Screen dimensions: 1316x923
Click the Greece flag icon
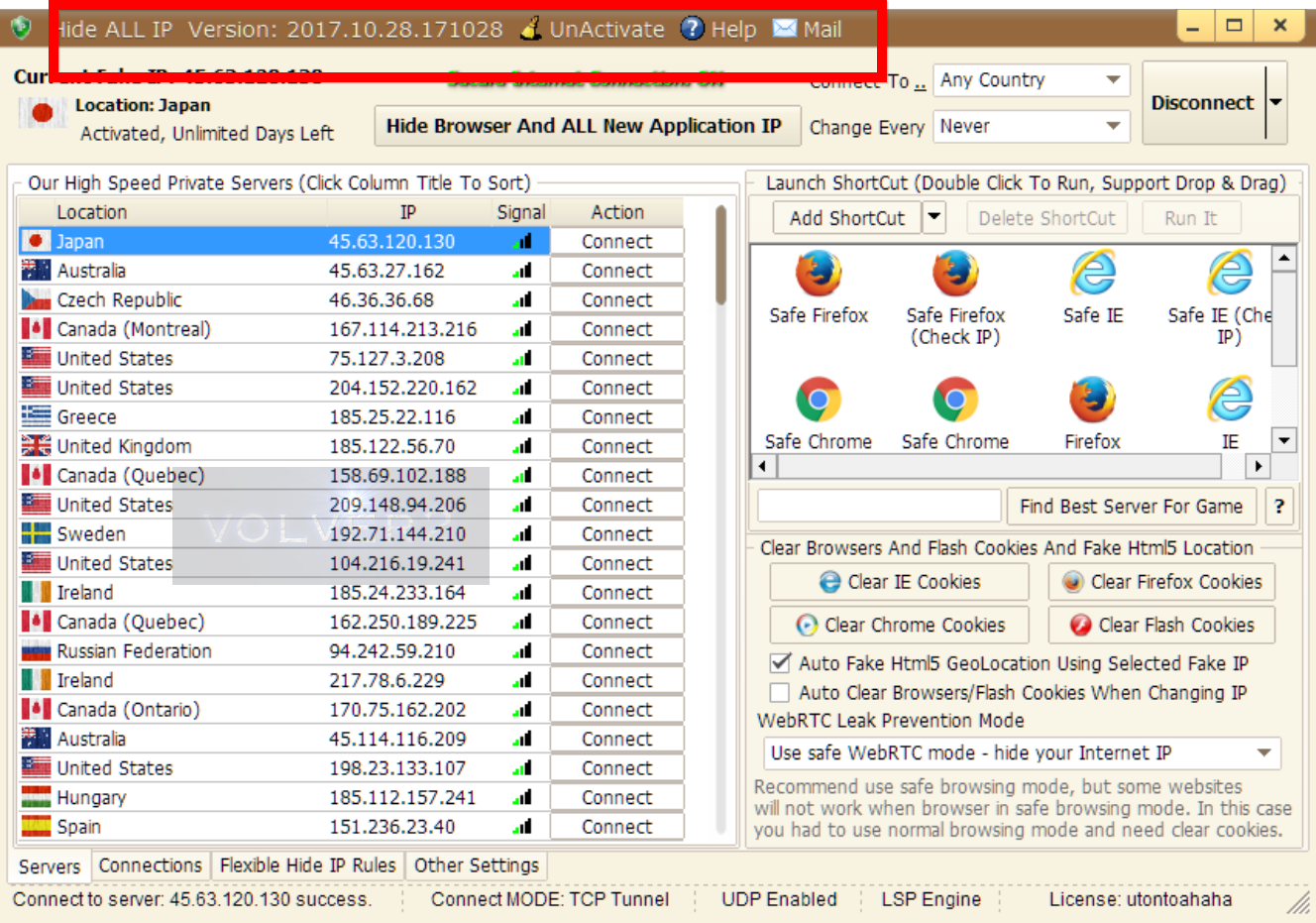[x=36, y=416]
